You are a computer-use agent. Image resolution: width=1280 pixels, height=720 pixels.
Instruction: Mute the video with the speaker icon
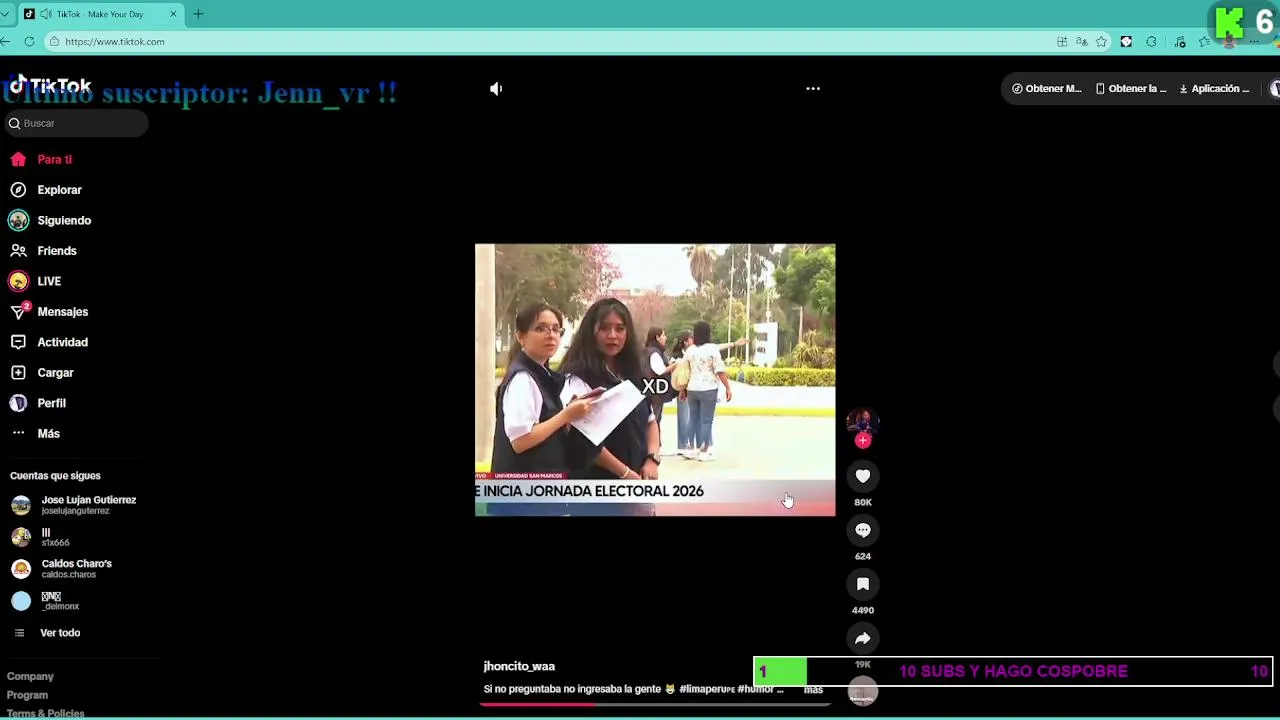pyautogui.click(x=496, y=88)
